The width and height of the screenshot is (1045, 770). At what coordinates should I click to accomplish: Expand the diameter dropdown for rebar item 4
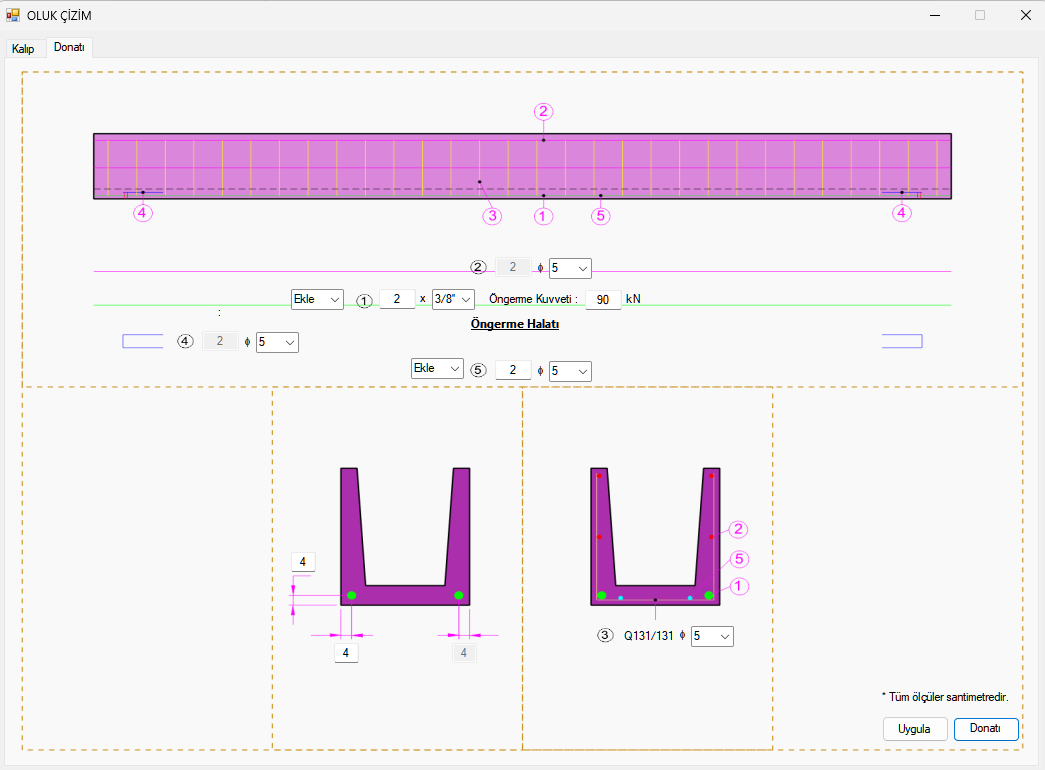(277, 342)
